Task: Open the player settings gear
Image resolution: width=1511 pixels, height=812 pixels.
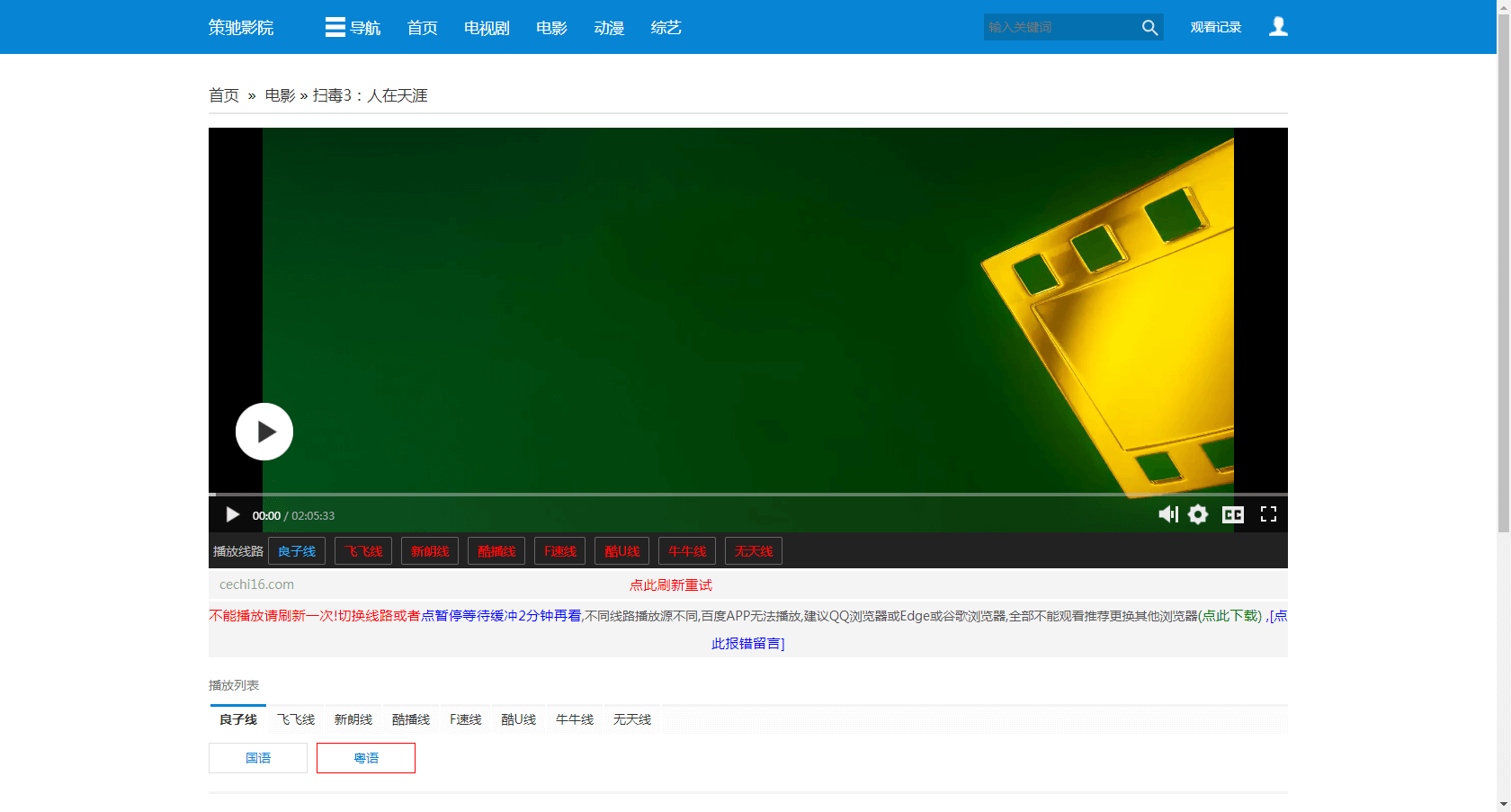Action: [1198, 514]
